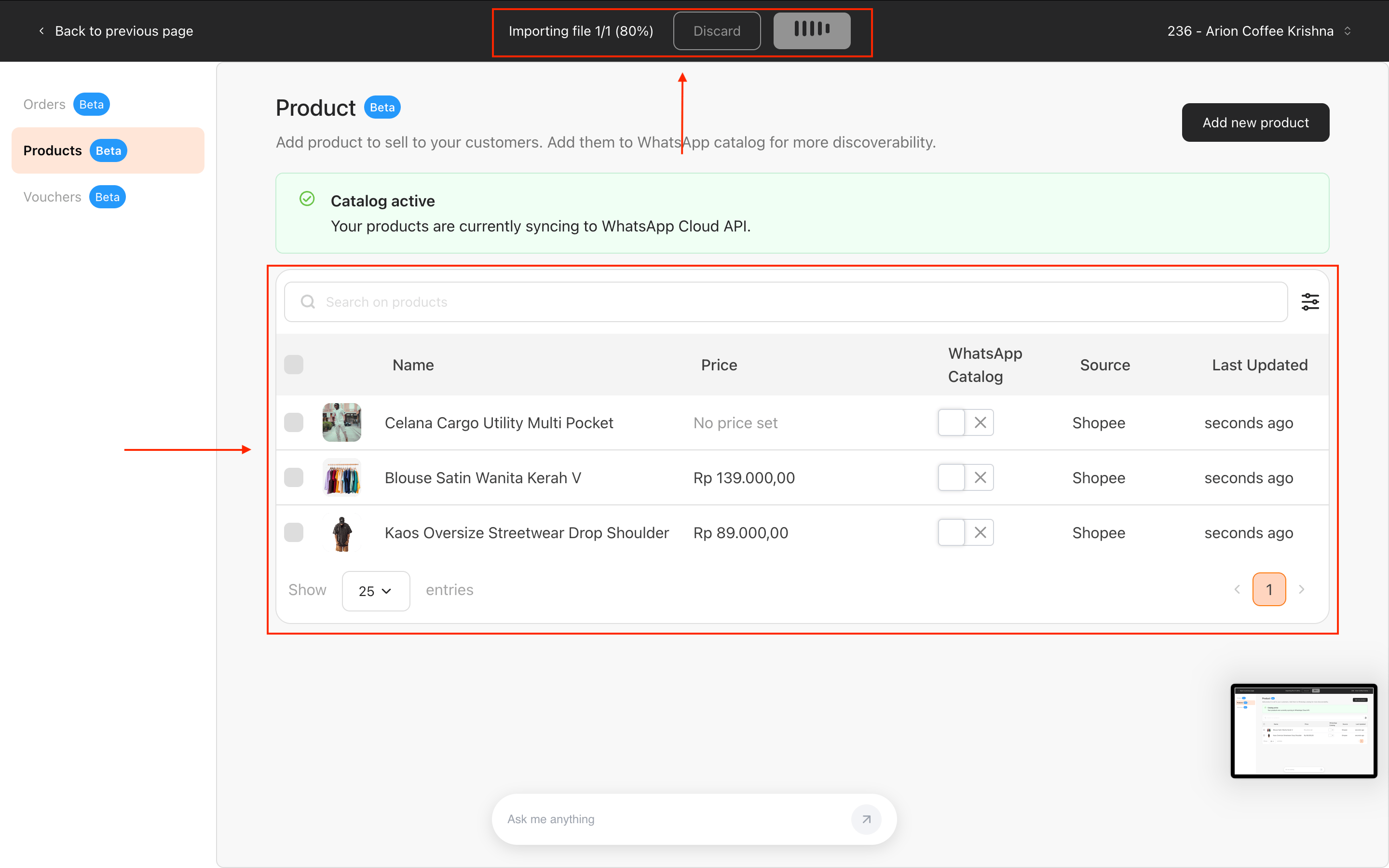Screen dimensions: 1389x868
Task: Click the Source column header
Action: (x=1105, y=365)
